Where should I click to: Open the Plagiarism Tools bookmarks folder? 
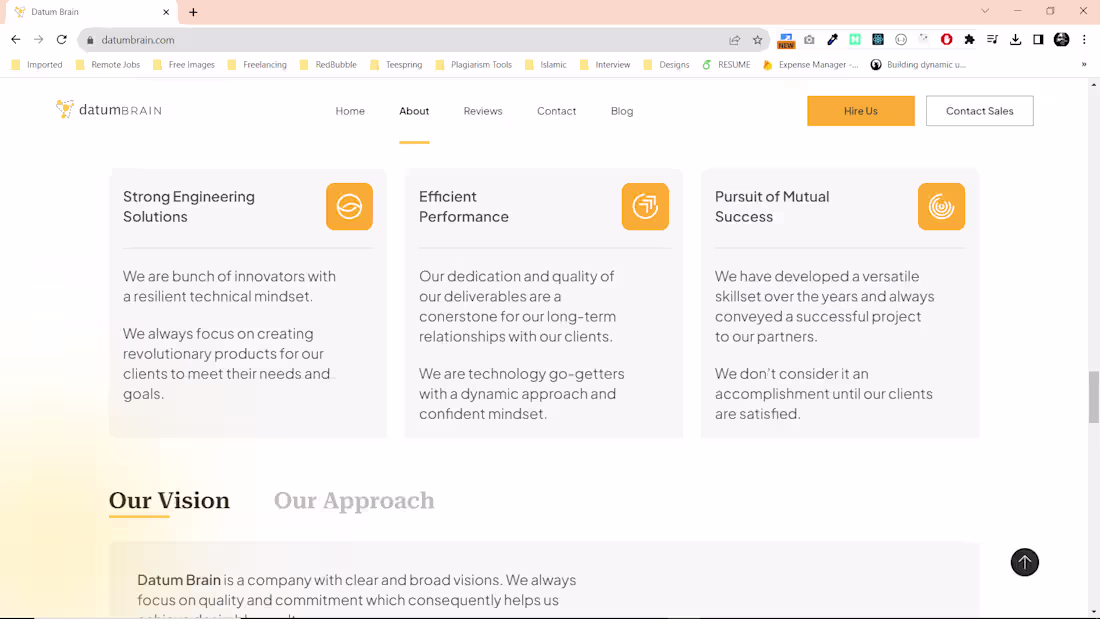click(474, 65)
